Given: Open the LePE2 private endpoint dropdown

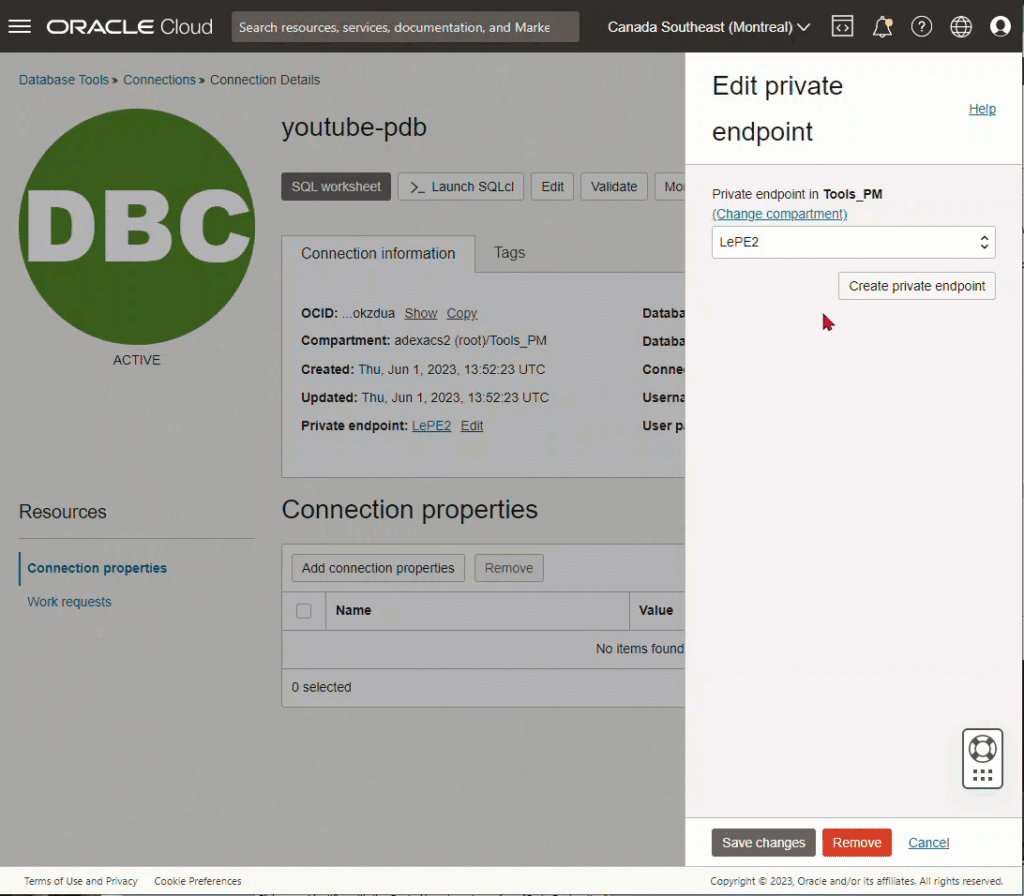Looking at the screenshot, I should (x=853, y=242).
